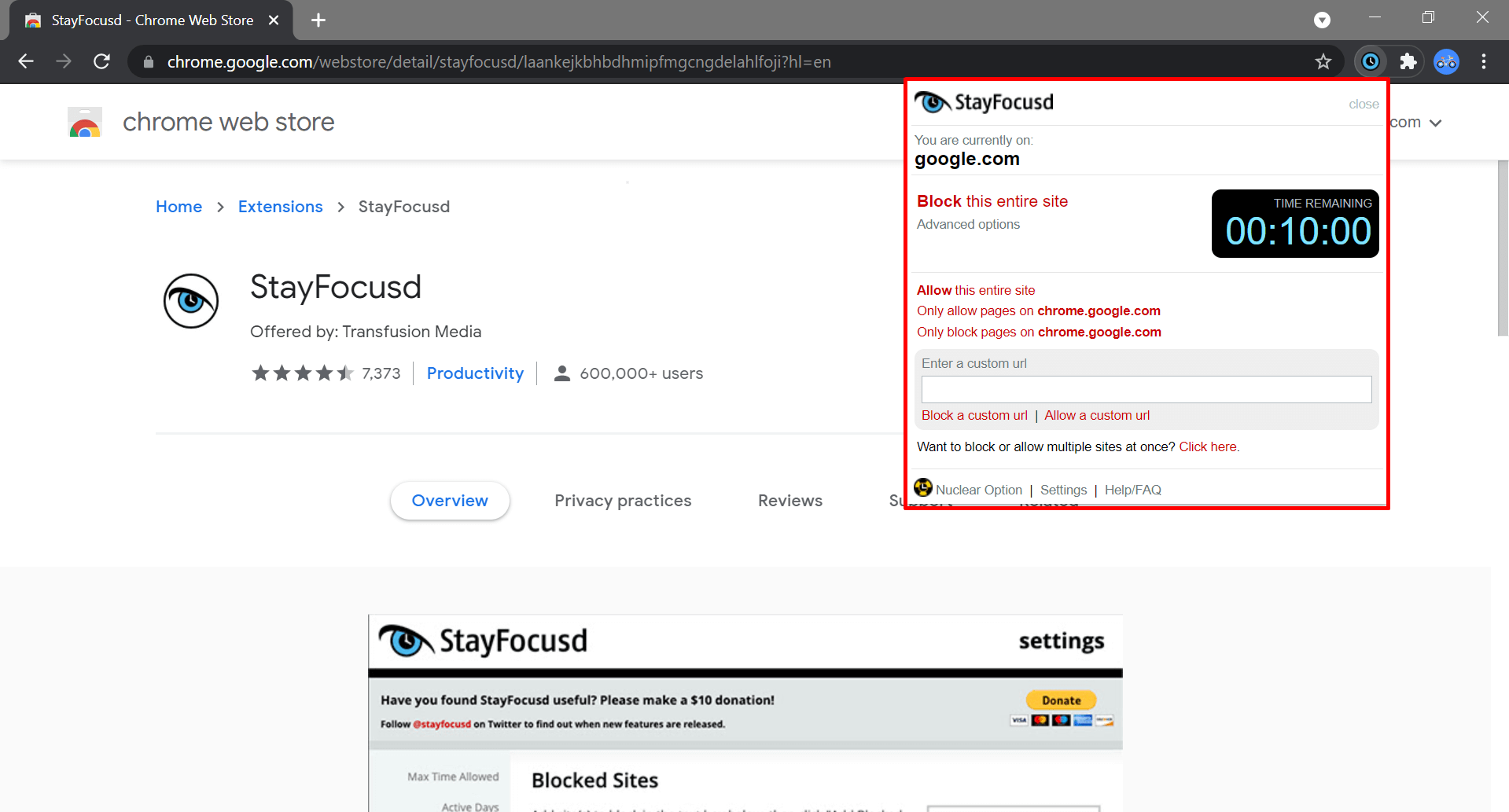Block this entire site
The height and width of the screenshot is (812, 1509).
pyautogui.click(x=992, y=201)
